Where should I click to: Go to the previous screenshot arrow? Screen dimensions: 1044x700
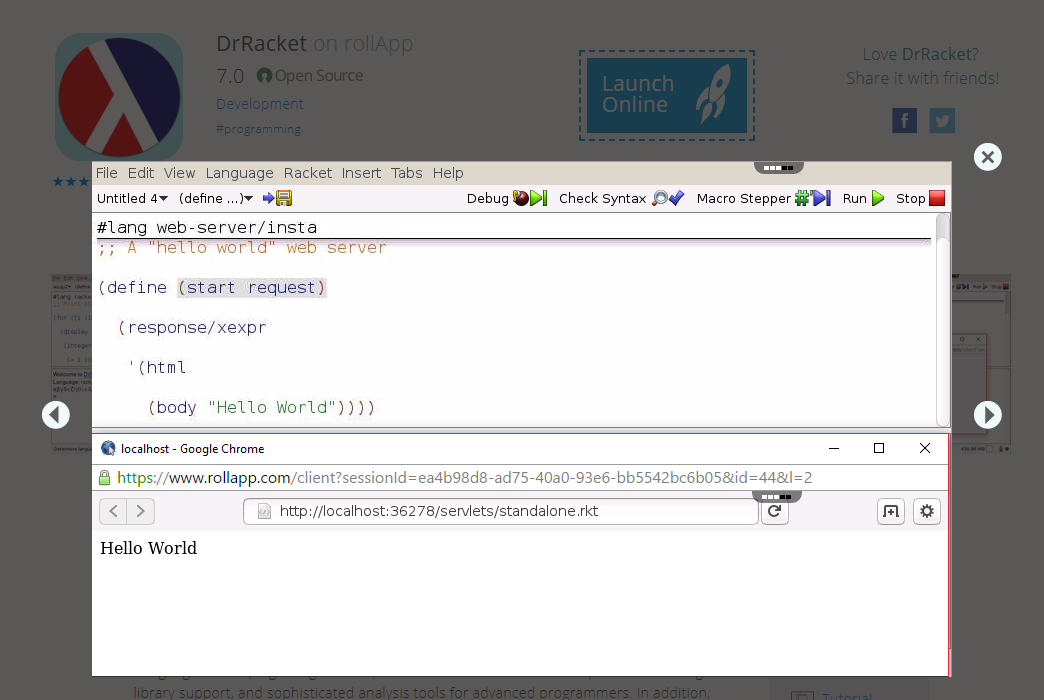(56, 415)
